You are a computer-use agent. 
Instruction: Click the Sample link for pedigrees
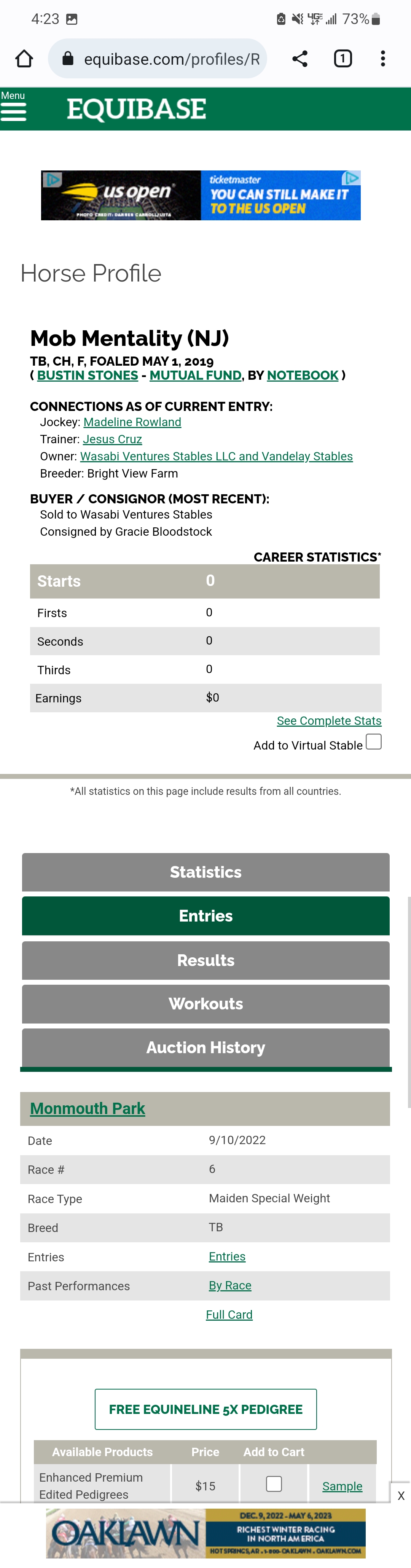click(342, 1486)
